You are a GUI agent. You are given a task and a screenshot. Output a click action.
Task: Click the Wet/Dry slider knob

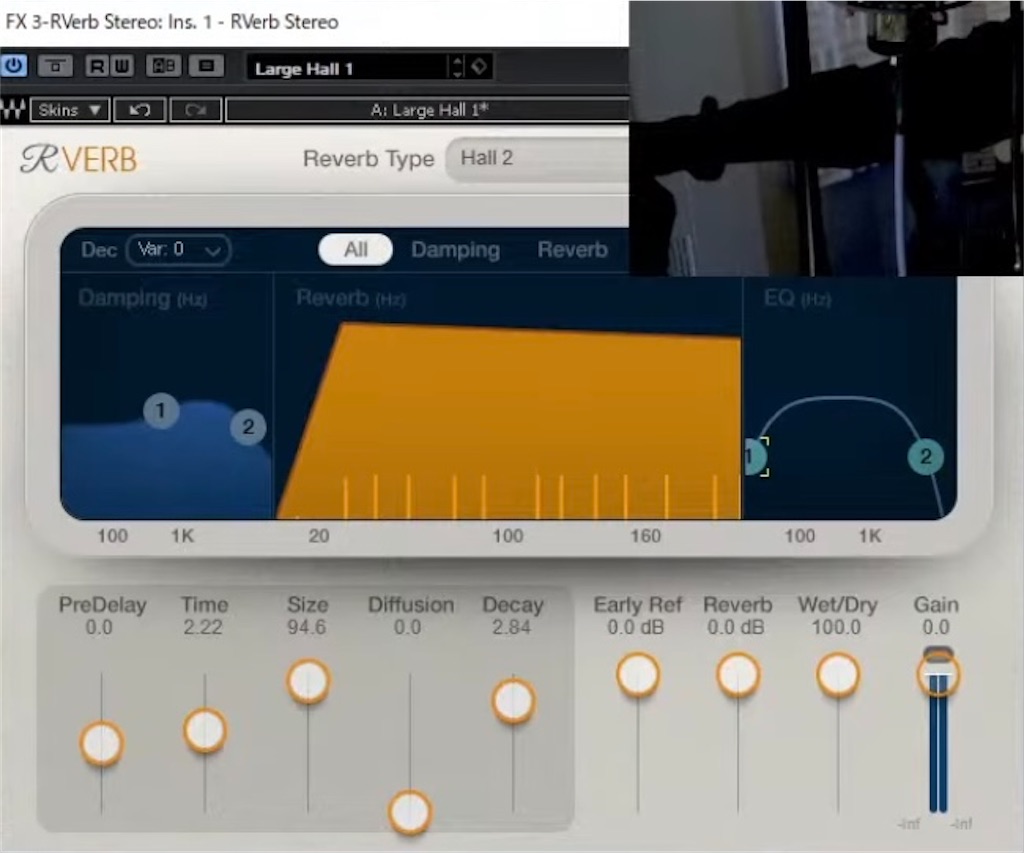(838, 675)
